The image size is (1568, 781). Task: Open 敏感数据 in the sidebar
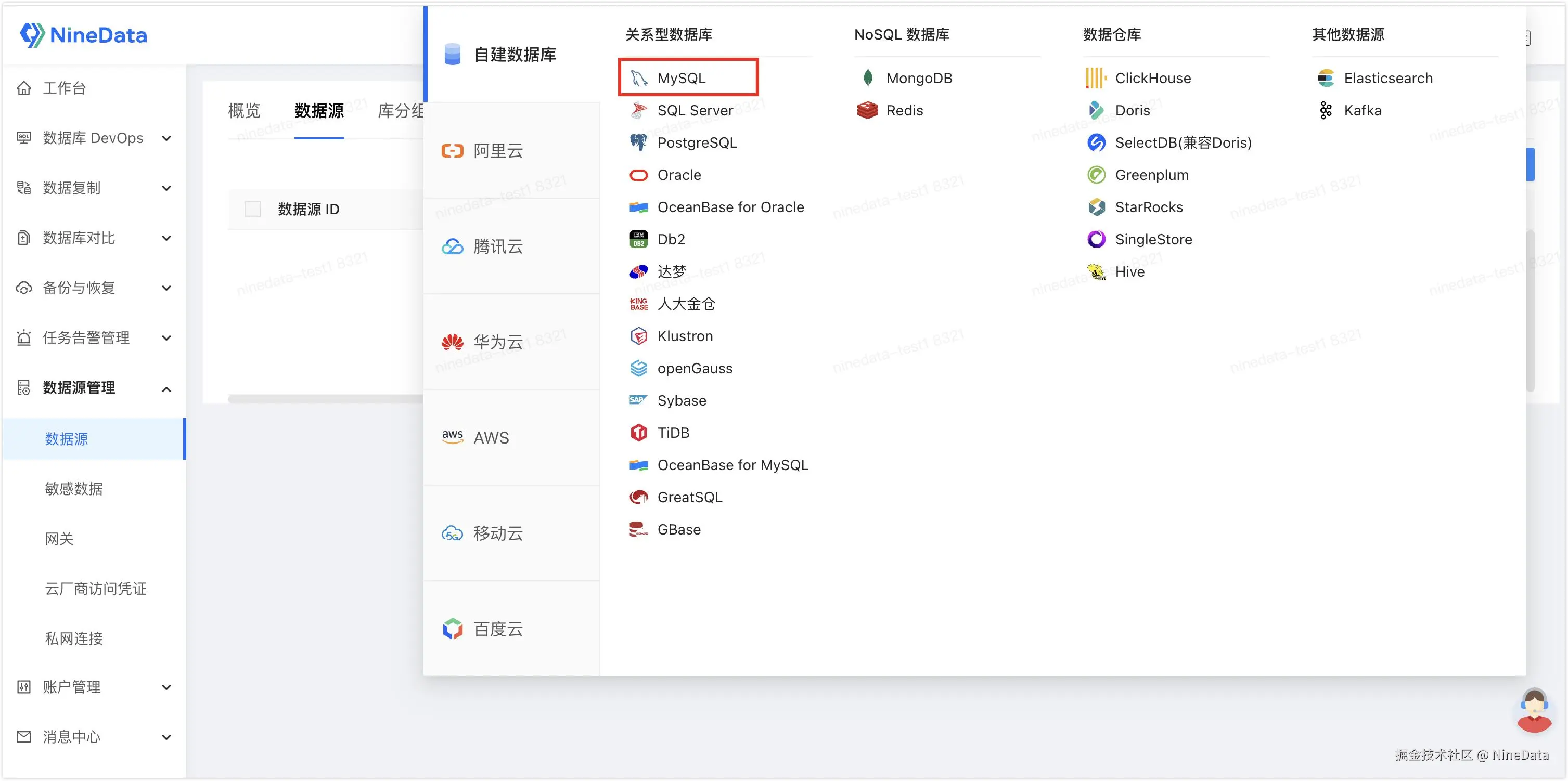(x=74, y=488)
